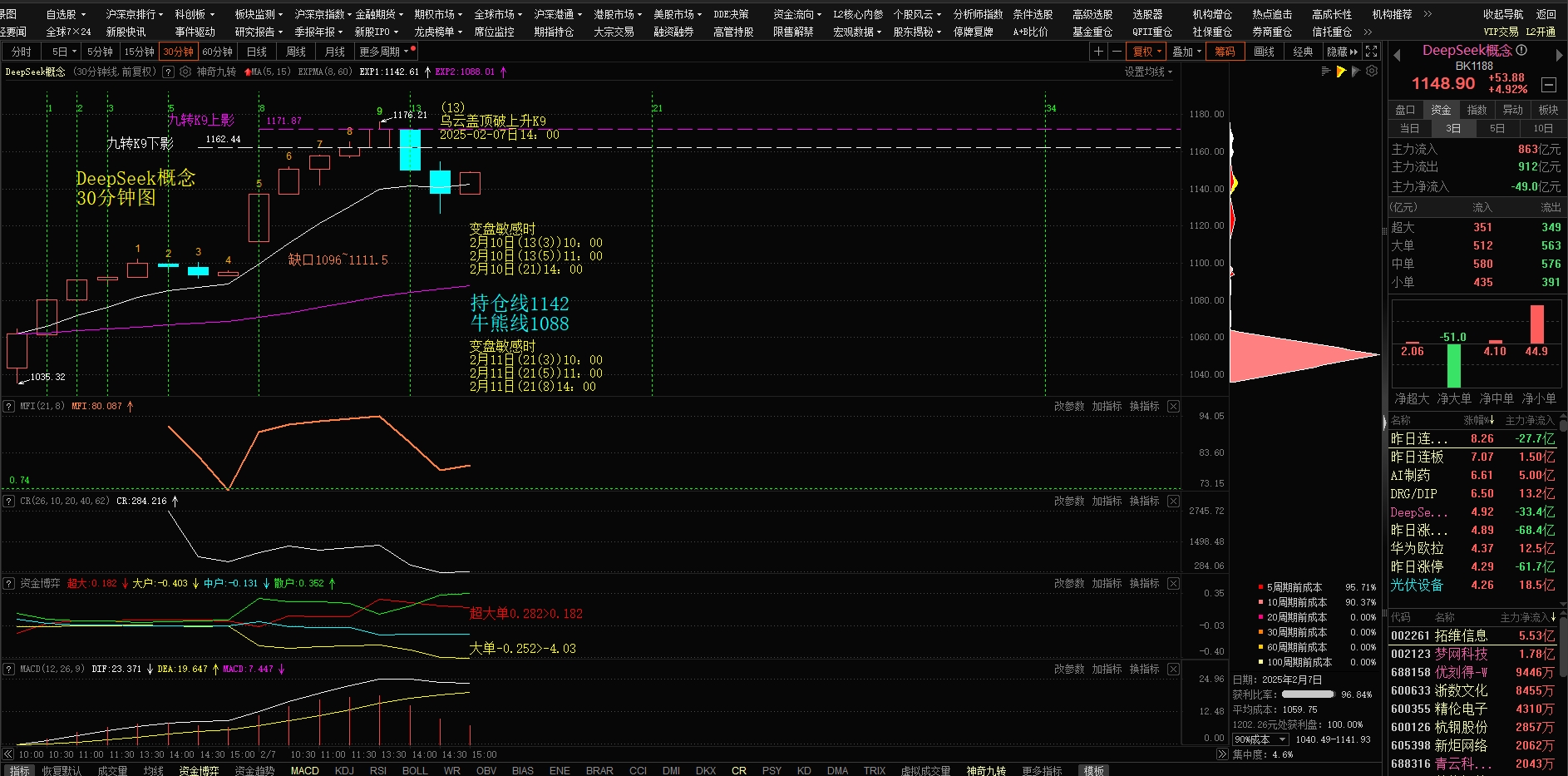Select the 10日 capital flow tab

pyautogui.click(x=1542, y=128)
